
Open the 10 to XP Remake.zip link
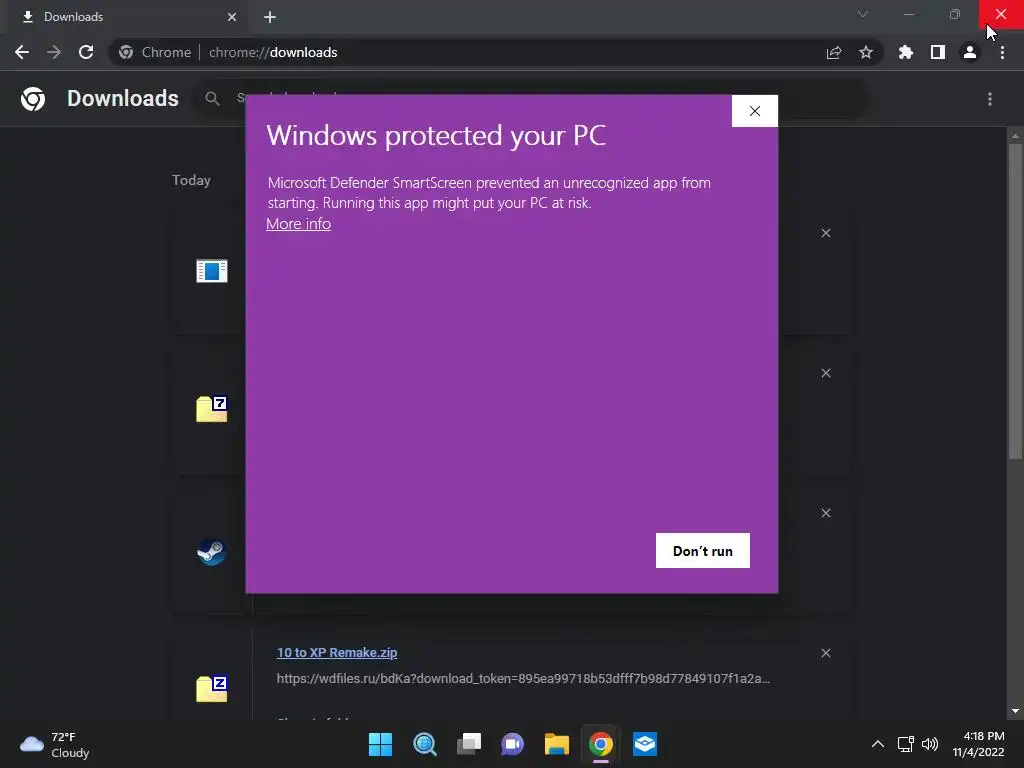[337, 652]
